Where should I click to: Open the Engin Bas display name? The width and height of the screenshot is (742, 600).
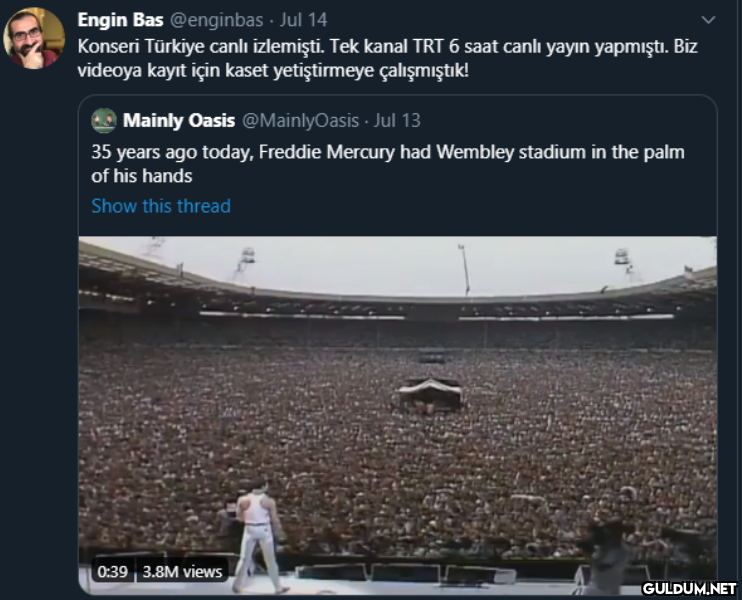[x=120, y=20]
